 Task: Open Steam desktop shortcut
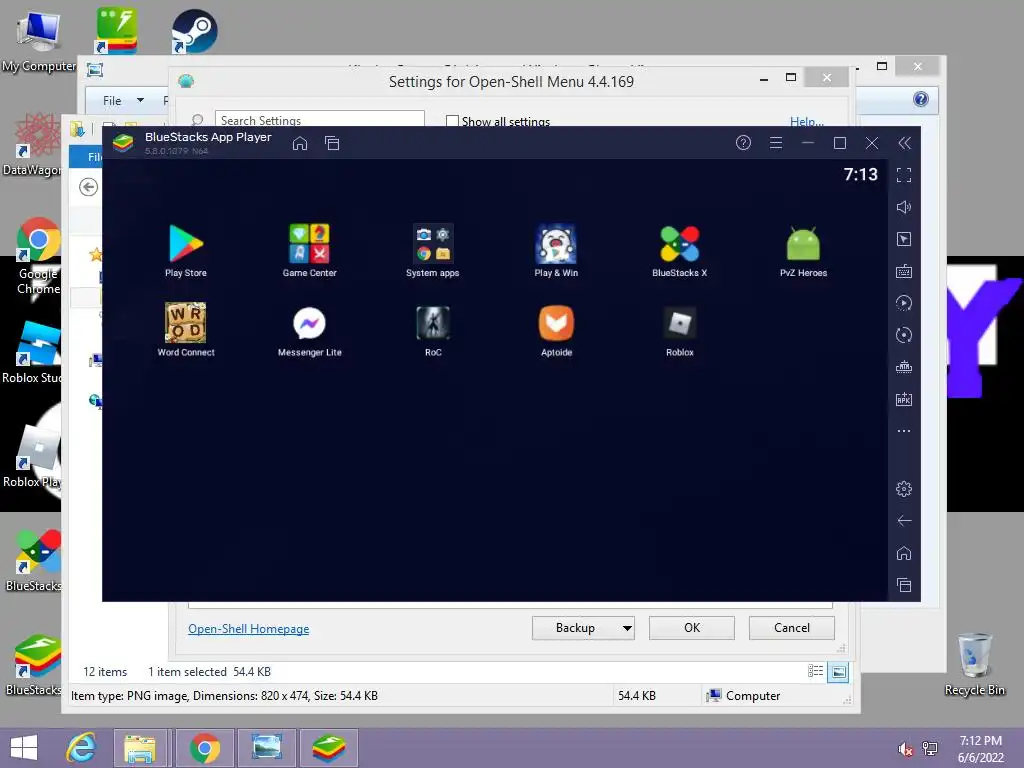click(195, 31)
